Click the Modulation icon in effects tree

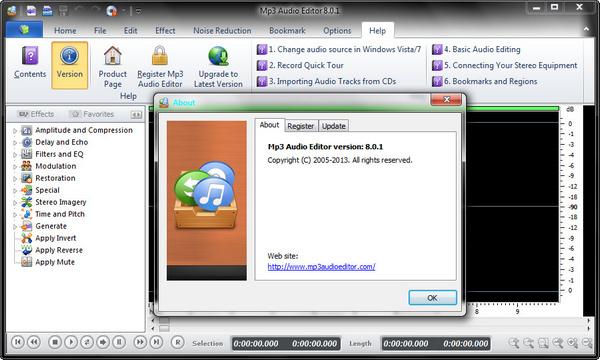pyautogui.click(x=26, y=166)
